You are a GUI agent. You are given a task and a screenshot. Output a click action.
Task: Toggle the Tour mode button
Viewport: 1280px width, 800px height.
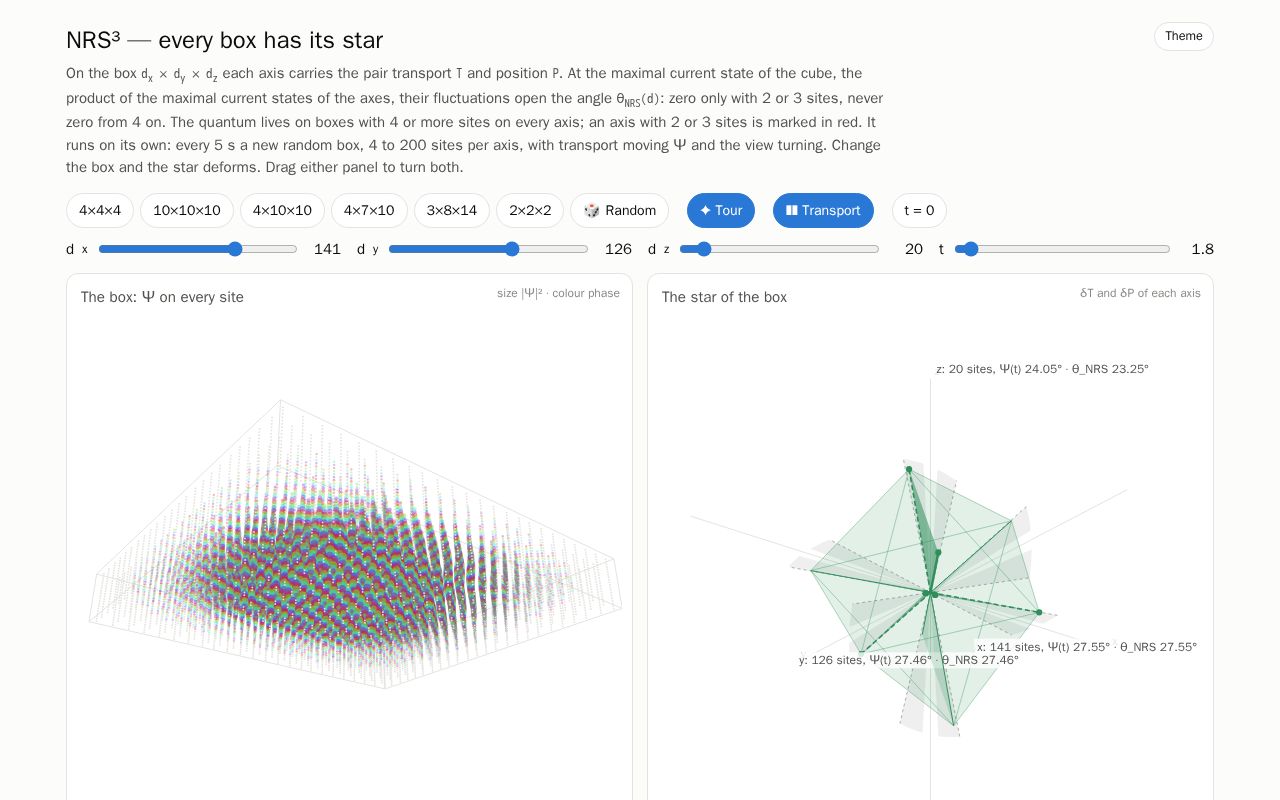(721, 210)
